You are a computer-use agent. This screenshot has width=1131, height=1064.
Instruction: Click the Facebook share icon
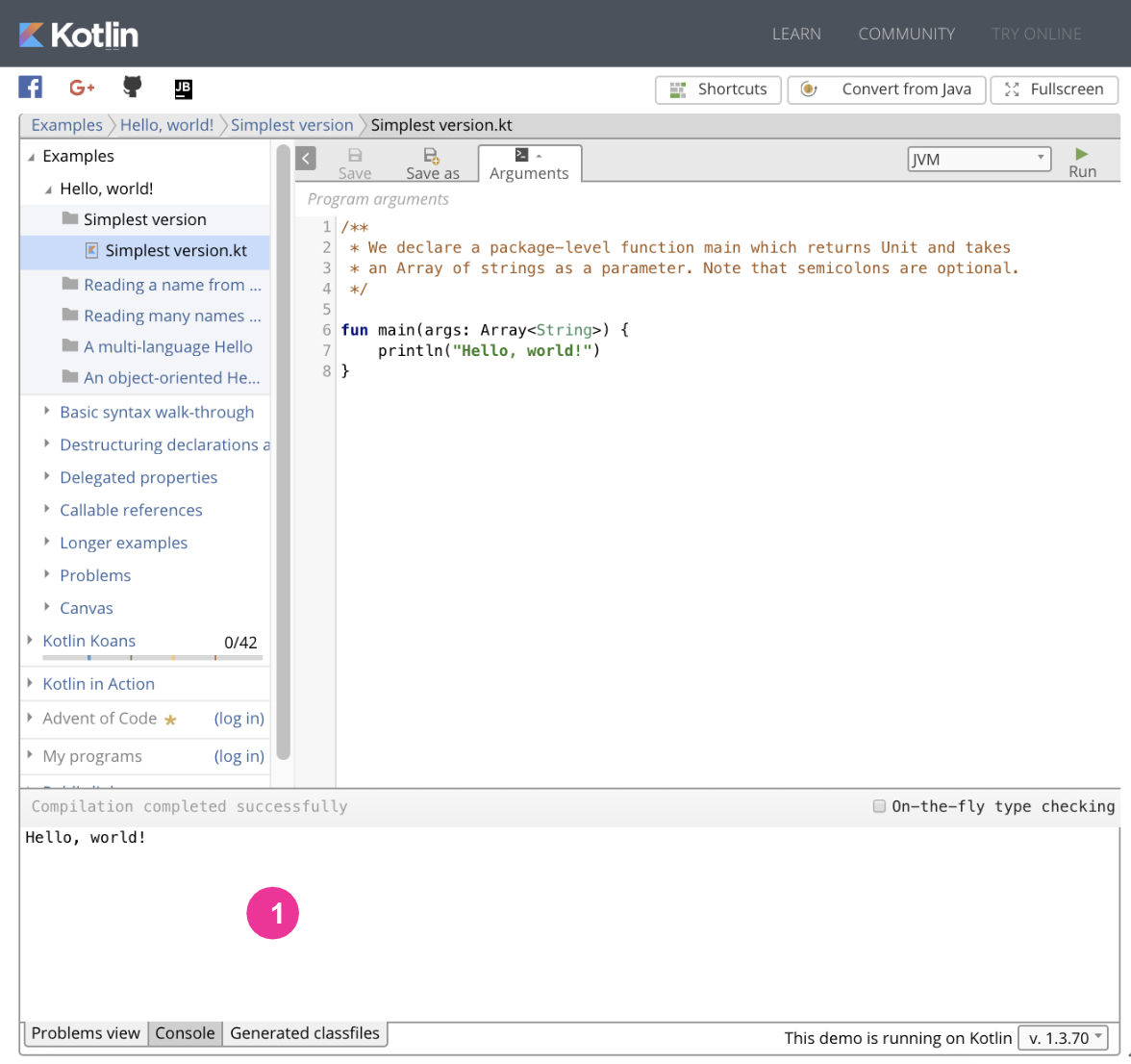click(31, 88)
